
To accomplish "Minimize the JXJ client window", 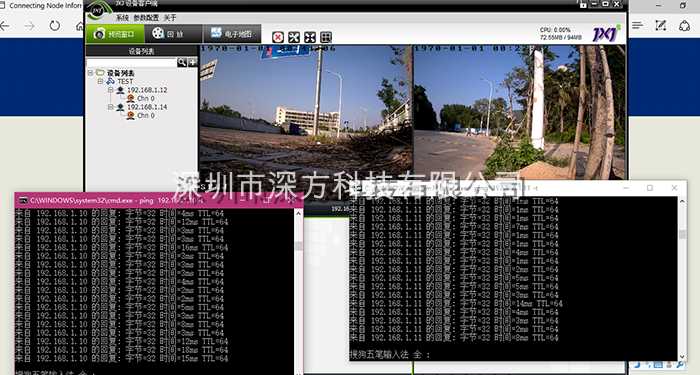I will (594, 4).
